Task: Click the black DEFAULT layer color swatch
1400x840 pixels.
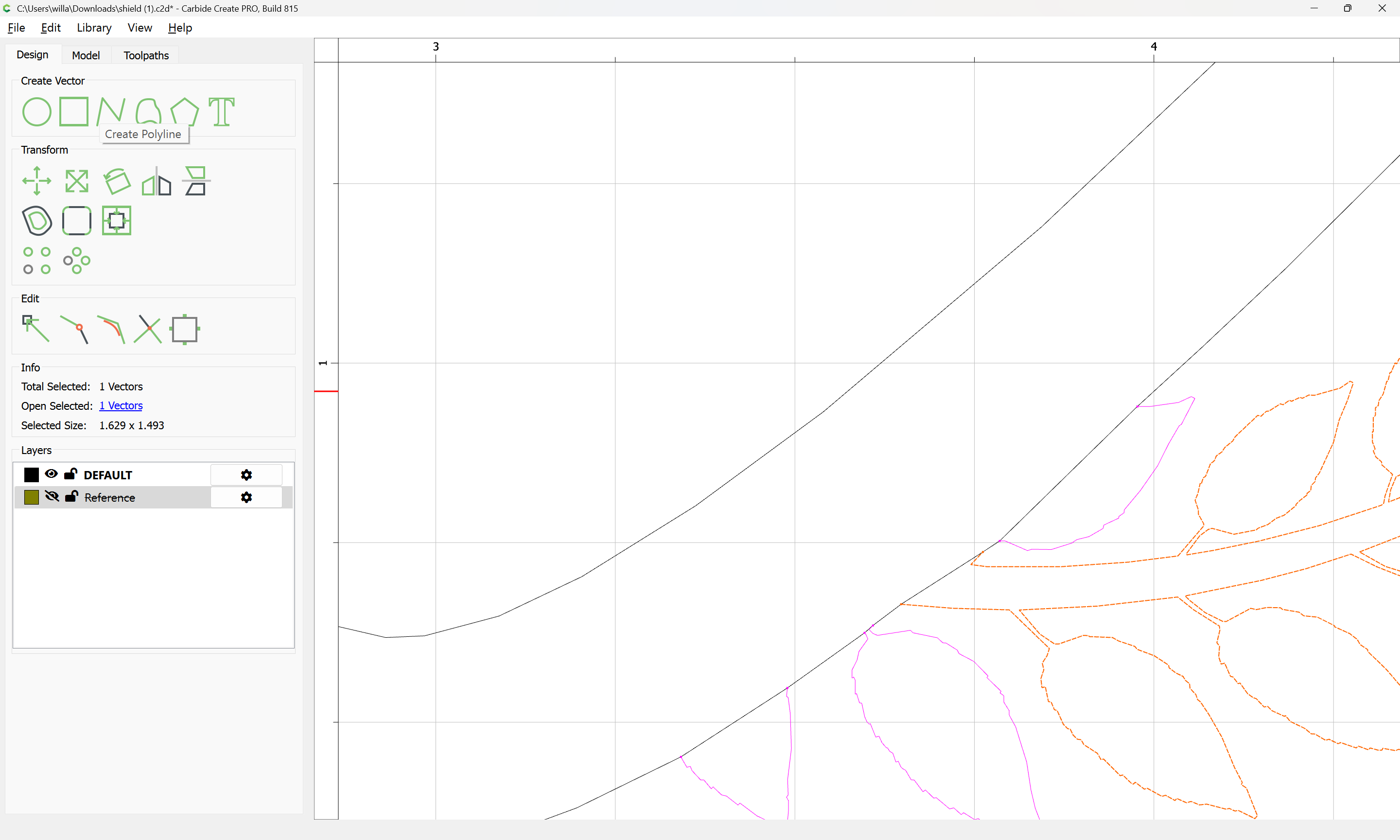Action: (x=32, y=475)
